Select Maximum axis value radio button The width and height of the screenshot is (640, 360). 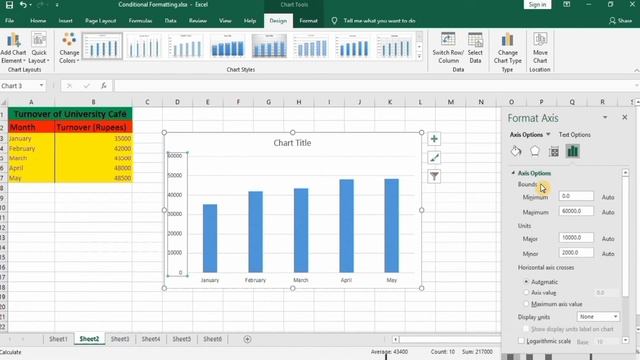point(526,304)
